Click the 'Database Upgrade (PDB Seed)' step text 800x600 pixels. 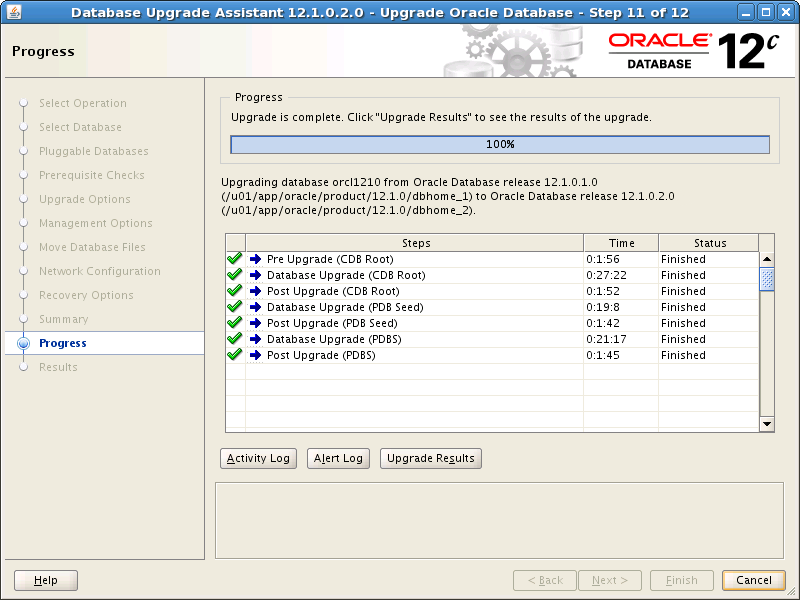[345, 307]
